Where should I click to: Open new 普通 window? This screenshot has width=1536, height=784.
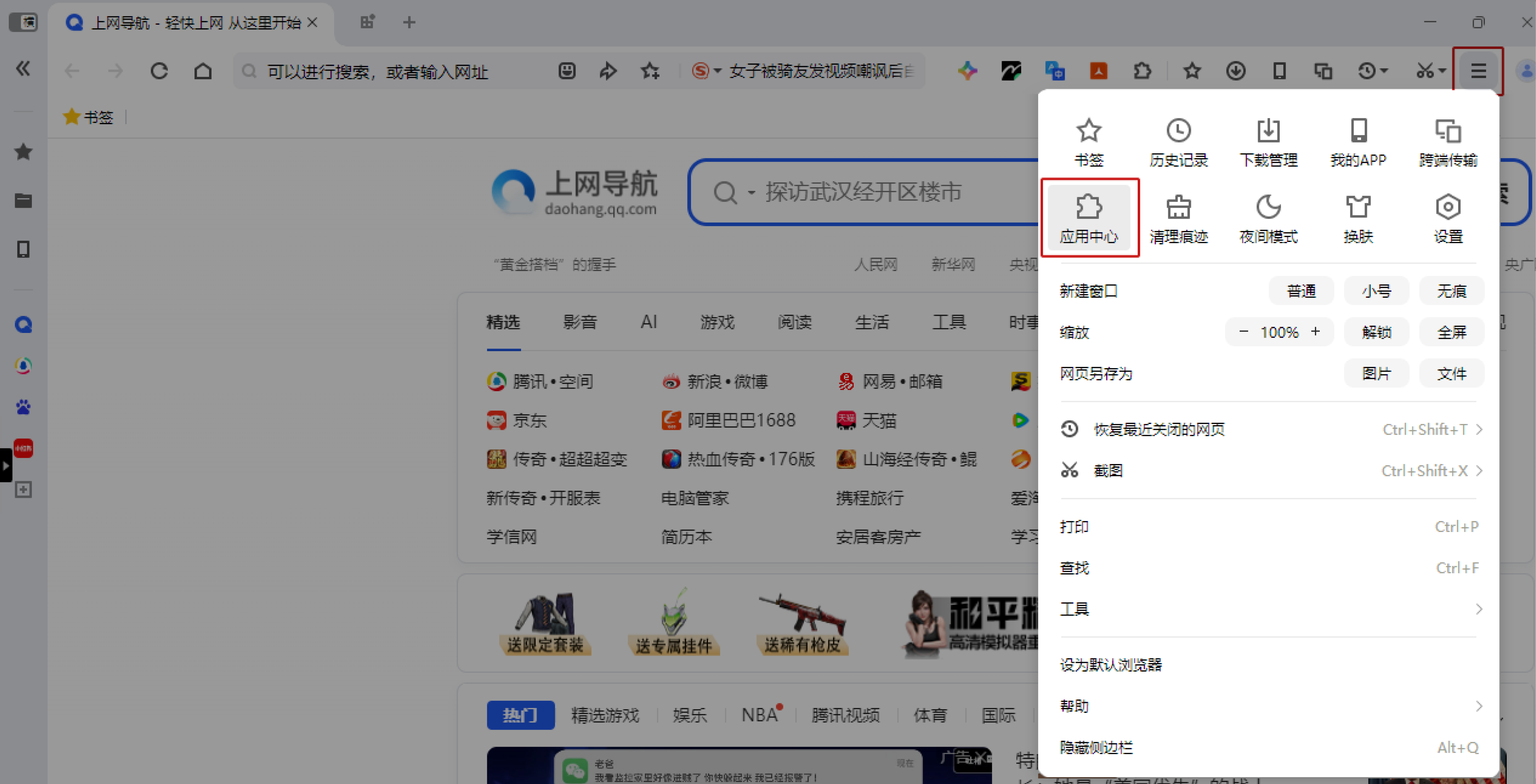(x=1301, y=291)
